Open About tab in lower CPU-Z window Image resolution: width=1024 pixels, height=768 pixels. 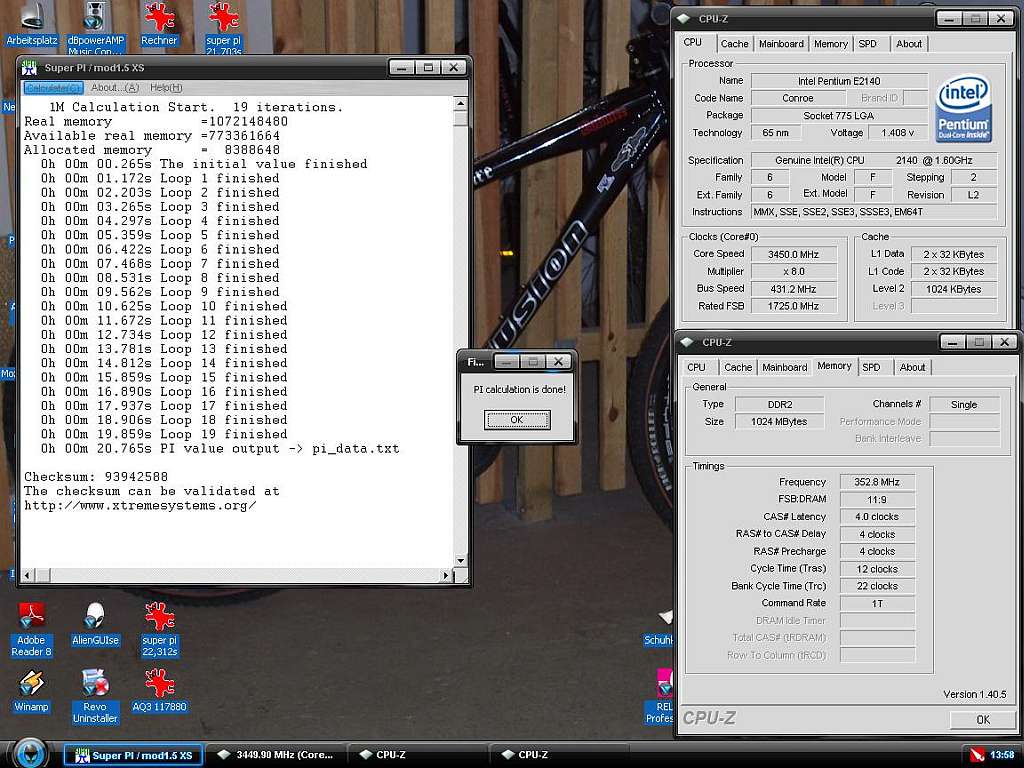[x=912, y=367]
